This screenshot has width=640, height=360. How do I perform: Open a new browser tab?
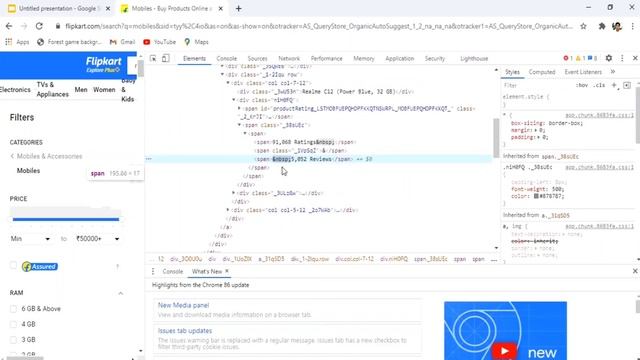238,9
